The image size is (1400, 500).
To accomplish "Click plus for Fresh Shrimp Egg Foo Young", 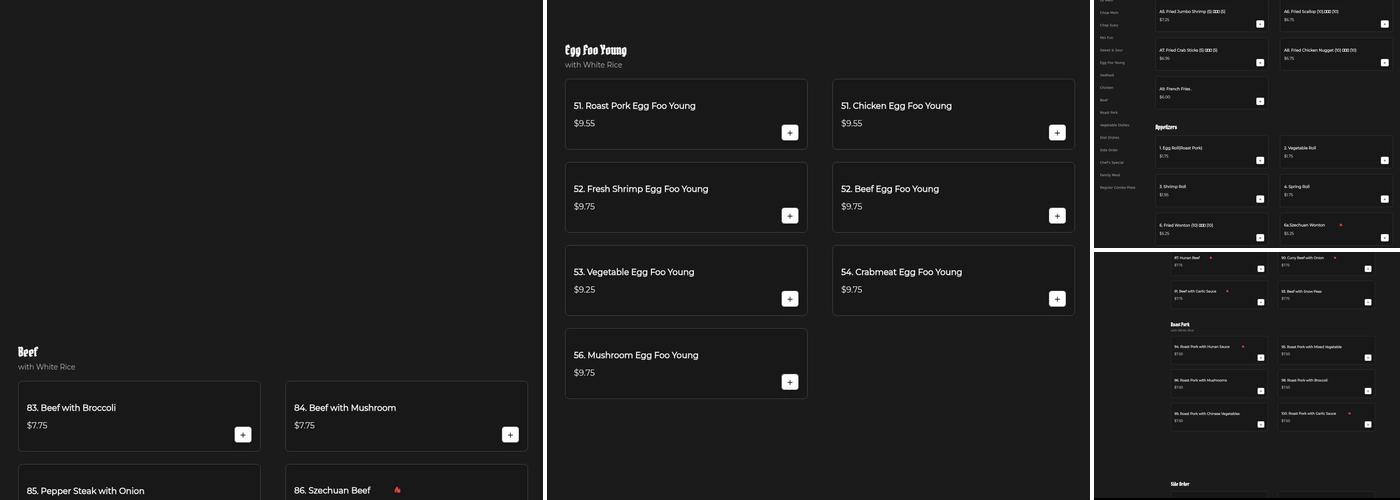I will tap(790, 215).
